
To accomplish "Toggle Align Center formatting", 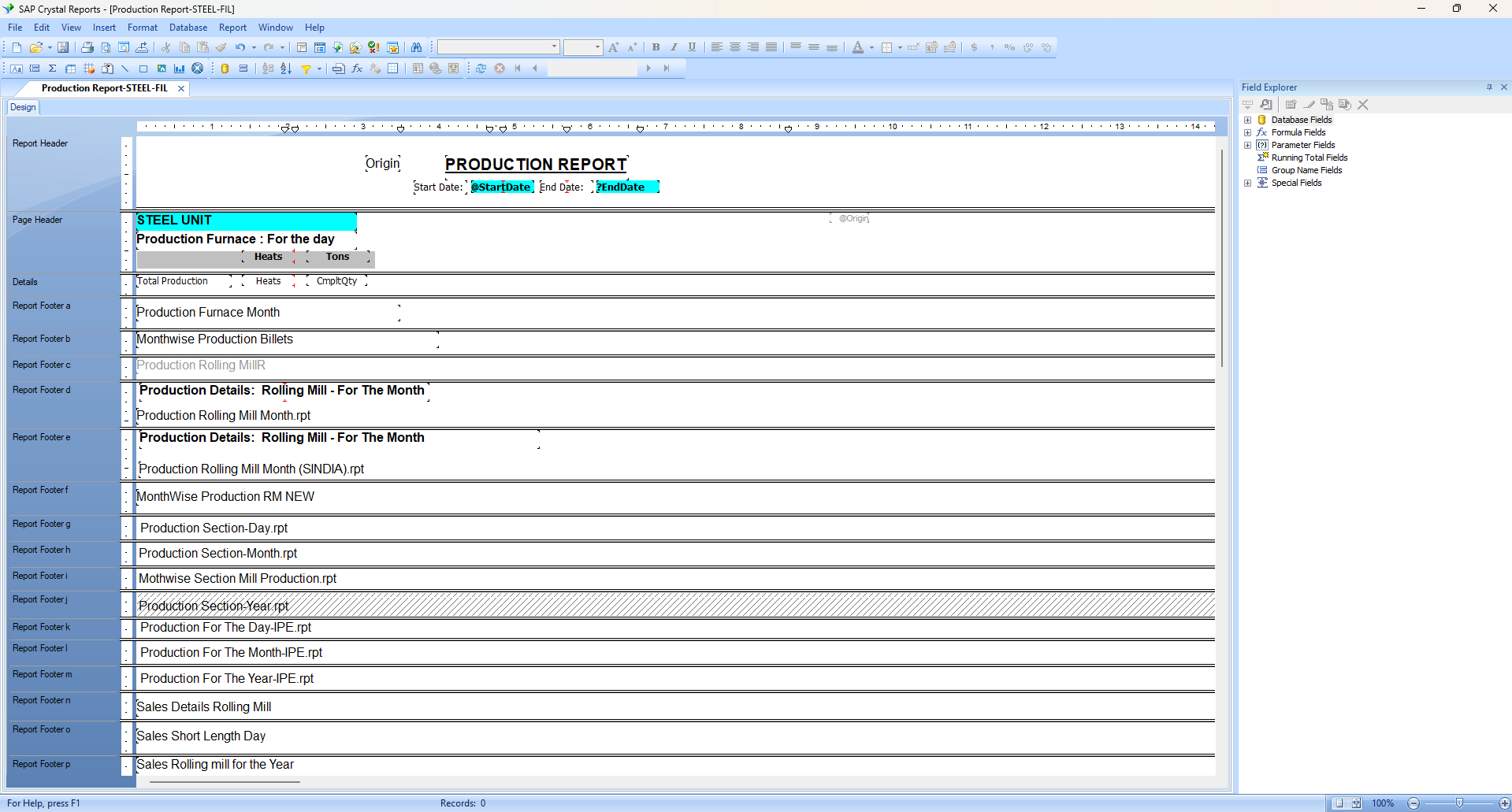I will 735,47.
